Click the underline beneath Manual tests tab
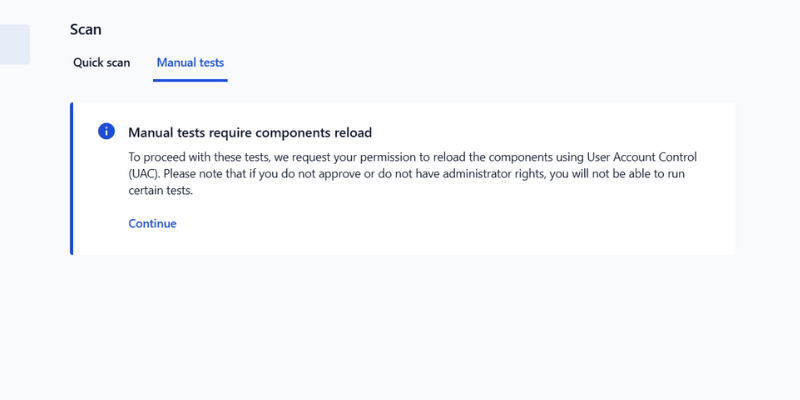 click(x=190, y=79)
